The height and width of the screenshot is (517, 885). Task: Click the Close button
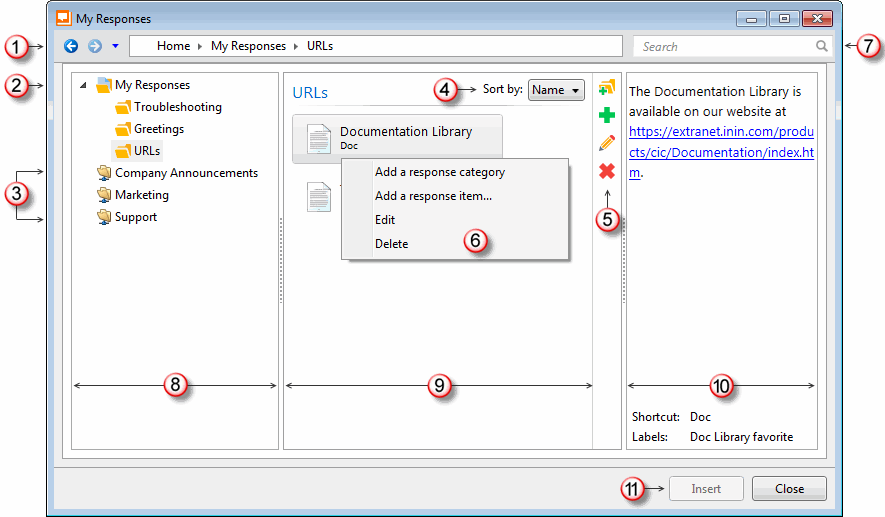(x=789, y=489)
